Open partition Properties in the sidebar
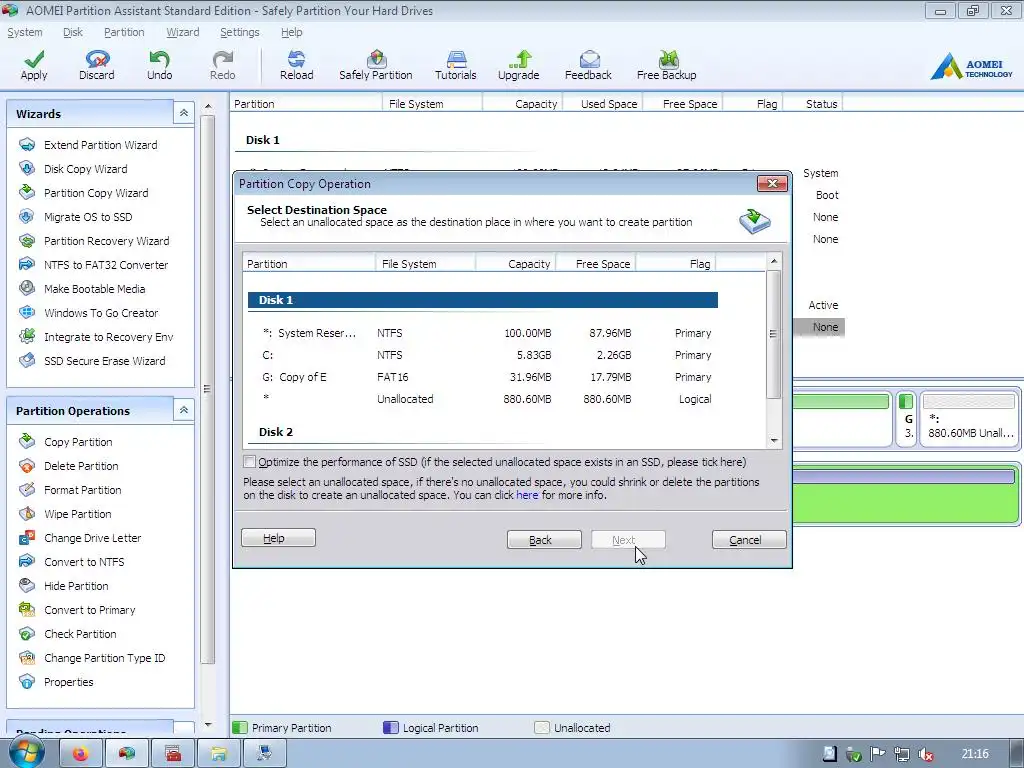 click(x=68, y=682)
